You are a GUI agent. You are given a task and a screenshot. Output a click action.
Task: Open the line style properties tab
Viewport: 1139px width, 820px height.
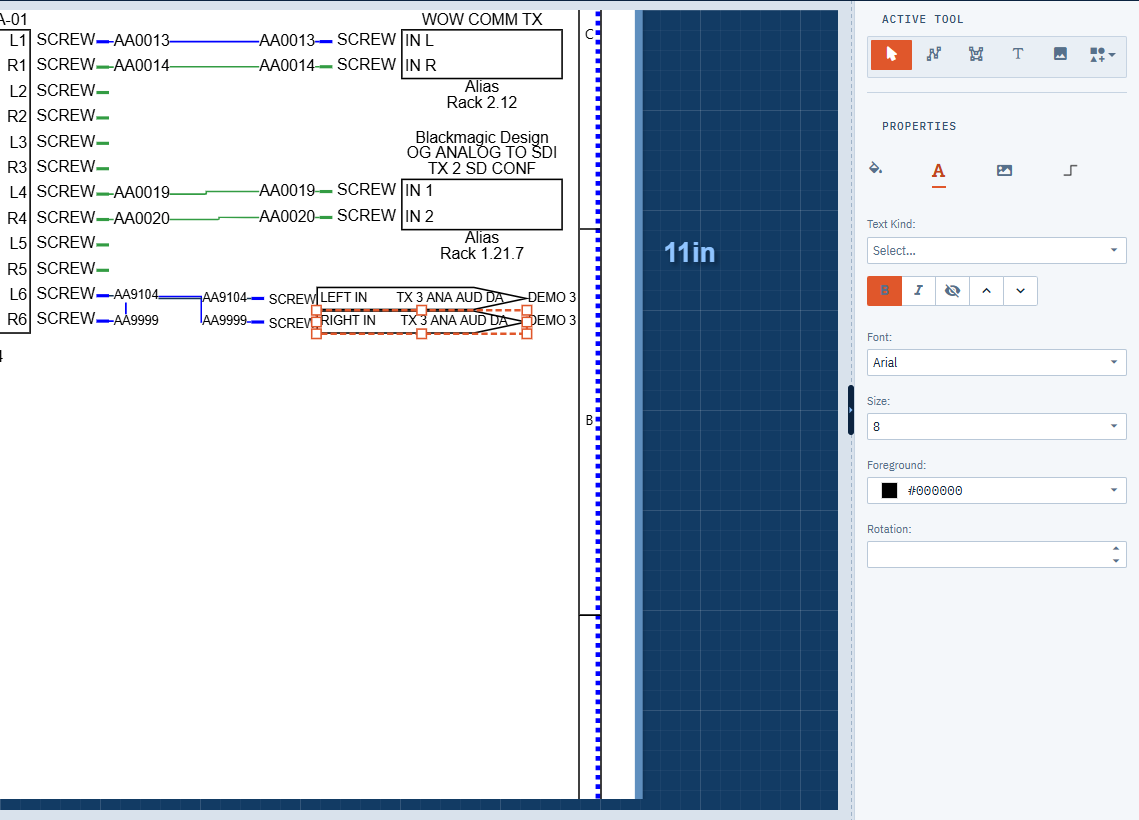1070,171
